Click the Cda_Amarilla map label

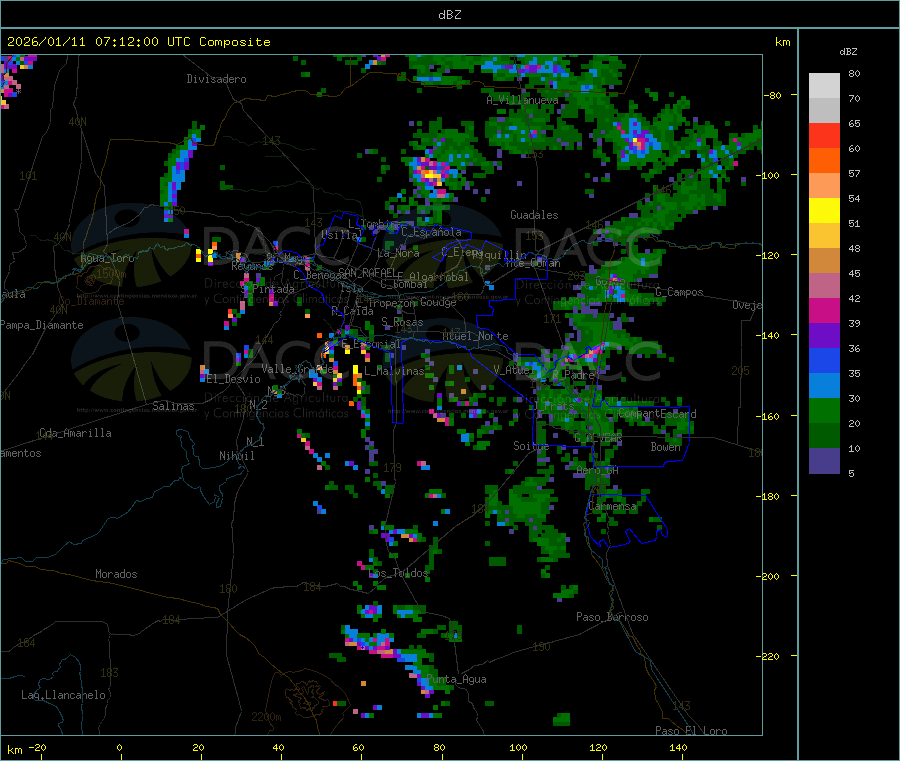point(75,433)
